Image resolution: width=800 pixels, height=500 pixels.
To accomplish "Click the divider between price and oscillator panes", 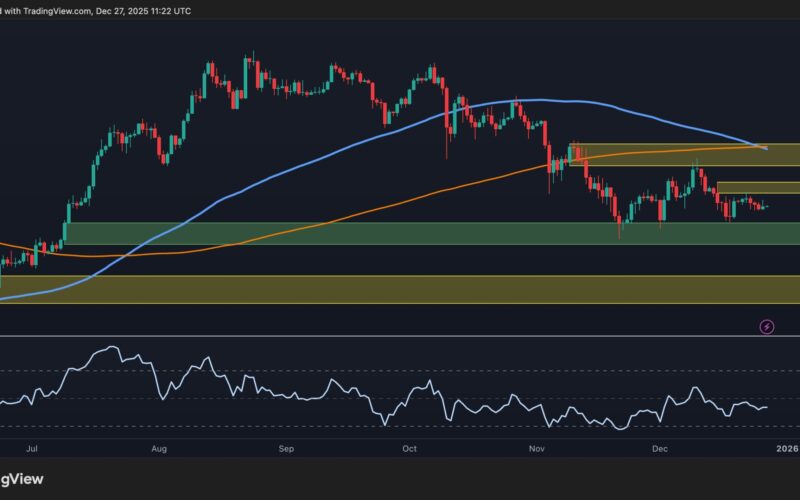I will [400, 337].
